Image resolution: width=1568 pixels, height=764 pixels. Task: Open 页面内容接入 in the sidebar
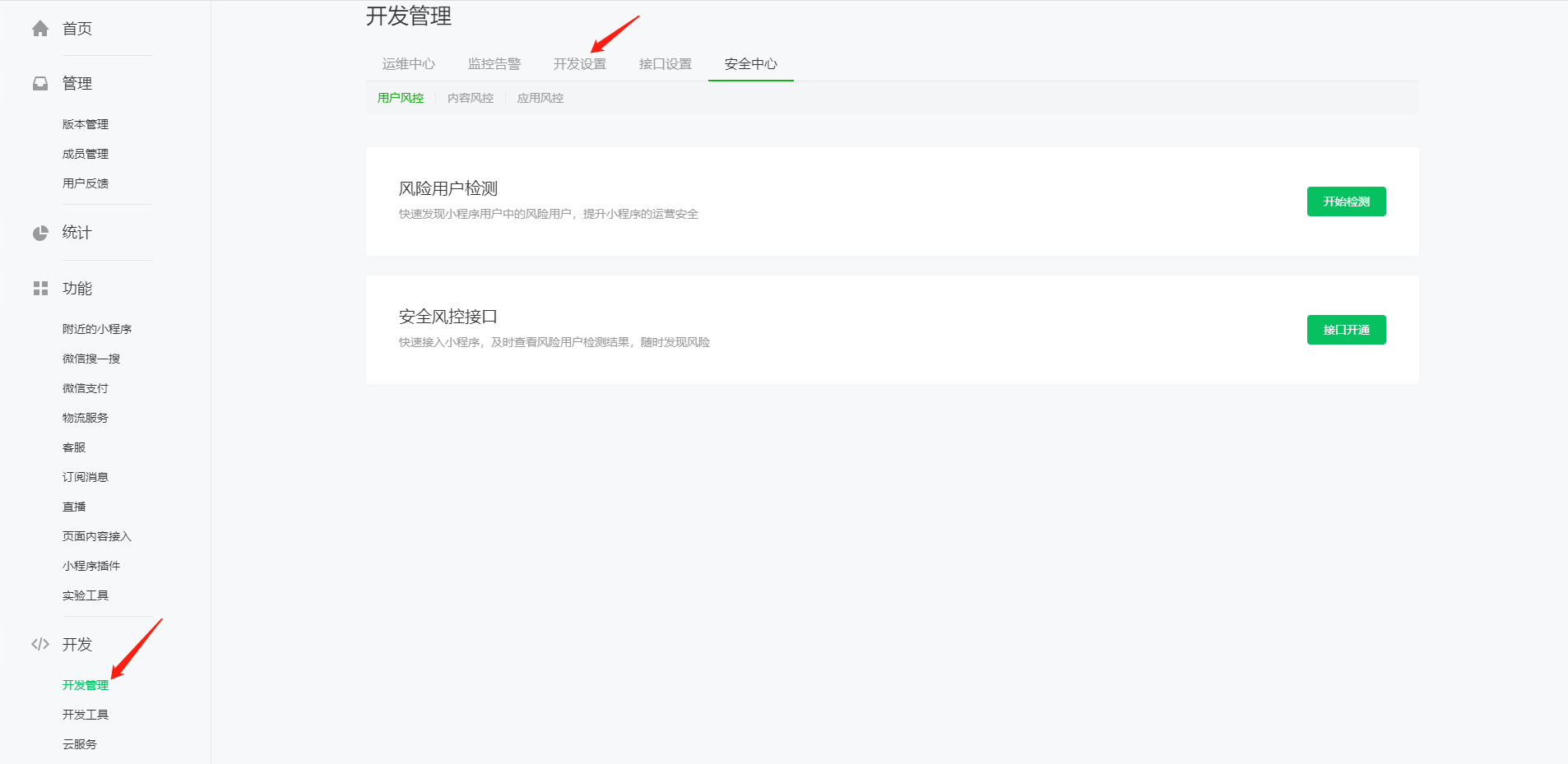click(x=97, y=536)
